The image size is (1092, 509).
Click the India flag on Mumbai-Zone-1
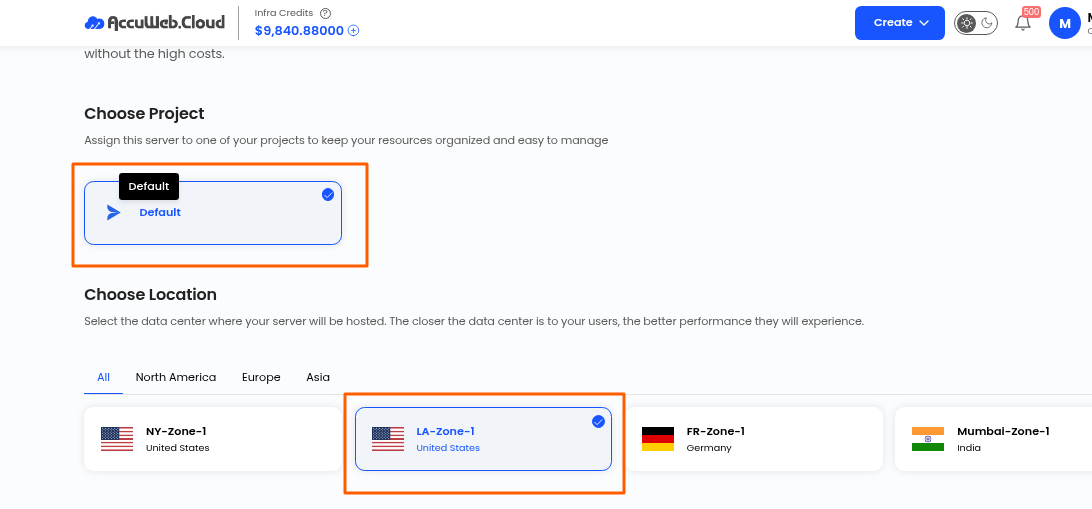[x=928, y=439]
